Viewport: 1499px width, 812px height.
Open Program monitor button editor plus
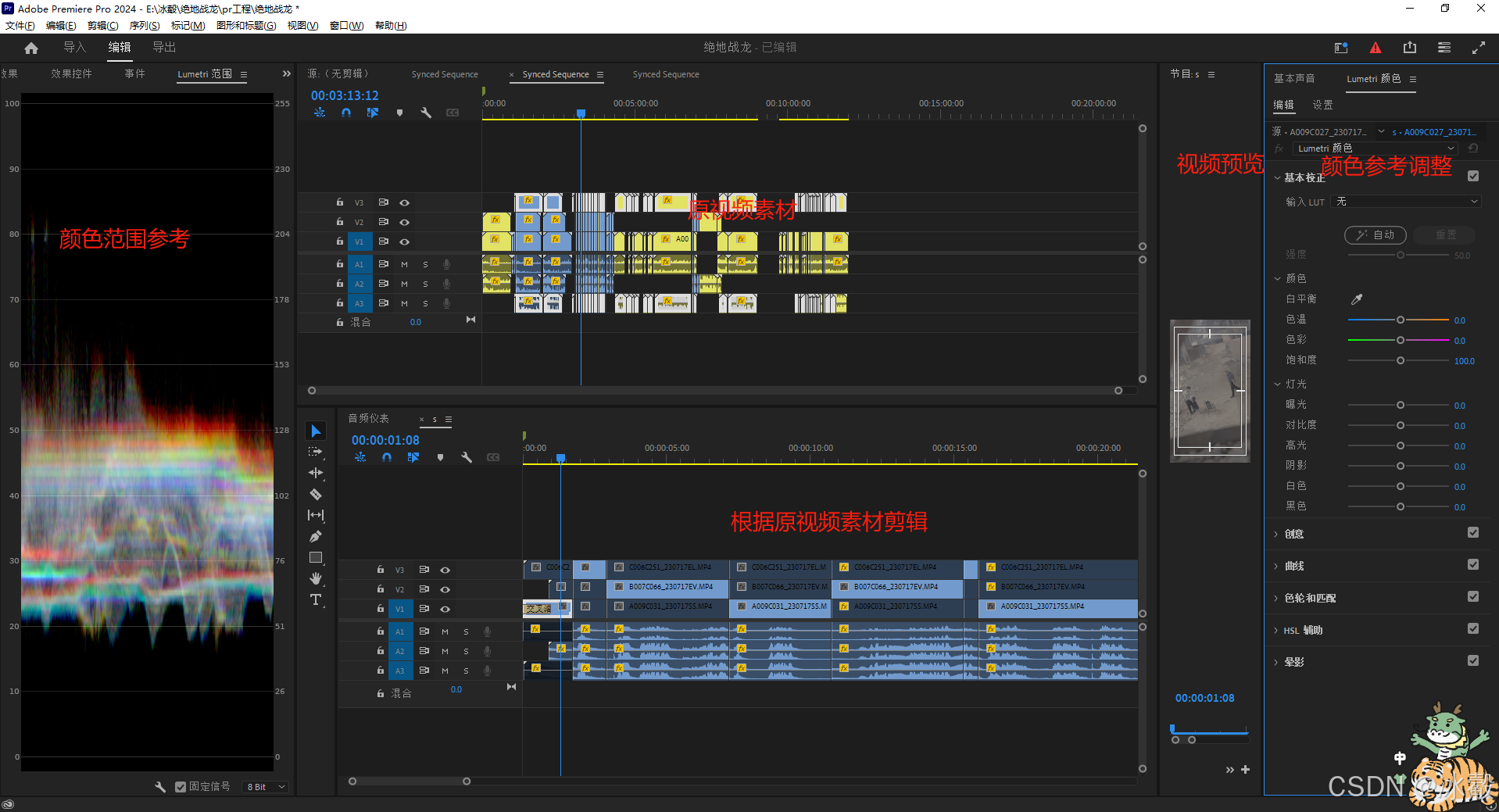point(1245,770)
